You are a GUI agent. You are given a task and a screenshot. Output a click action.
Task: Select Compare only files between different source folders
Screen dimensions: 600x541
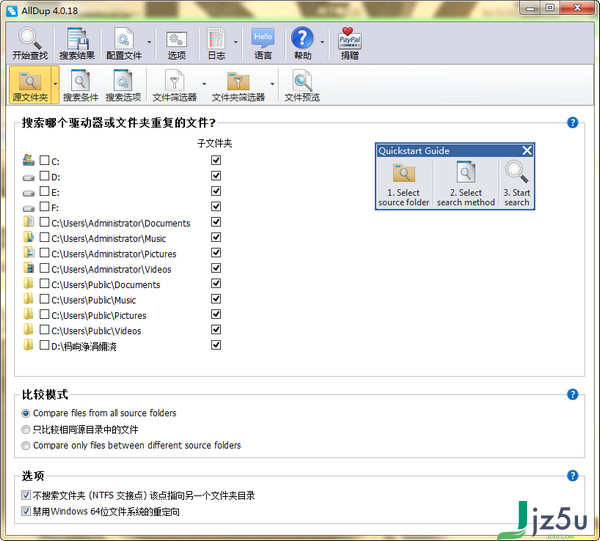[26, 445]
